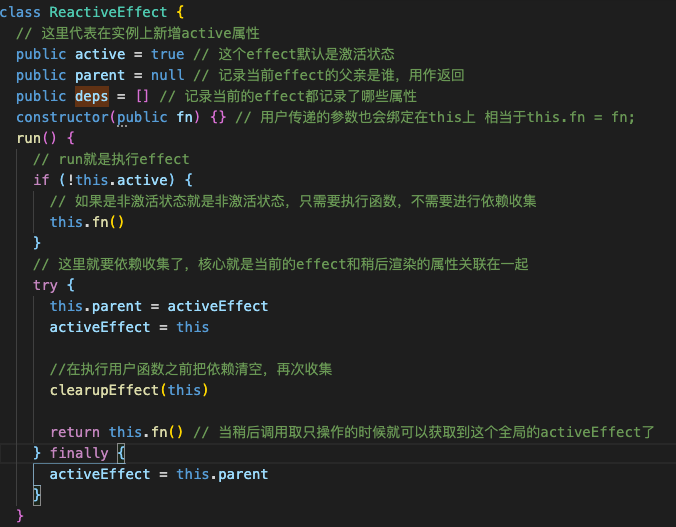
Task: Click the try keyword
Action: click(x=45, y=285)
